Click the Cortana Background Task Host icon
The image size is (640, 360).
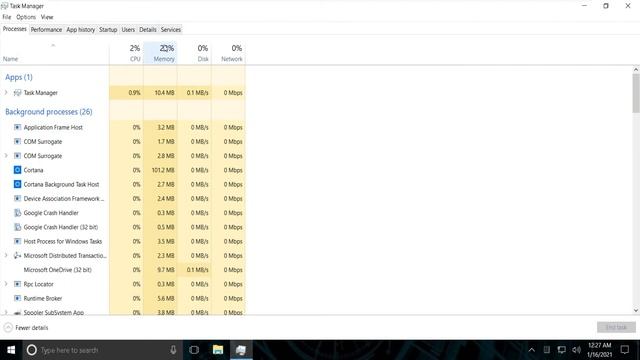tap(17, 184)
